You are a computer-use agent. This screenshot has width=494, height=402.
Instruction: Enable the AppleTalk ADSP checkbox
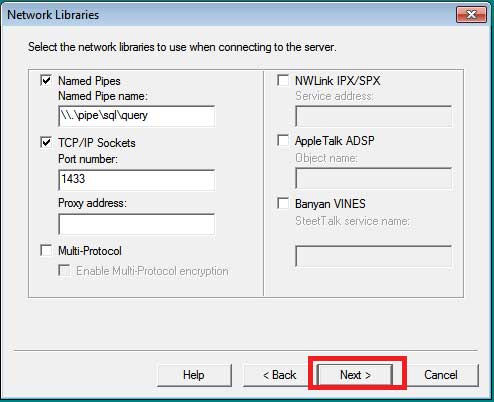click(x=283, y=140)
